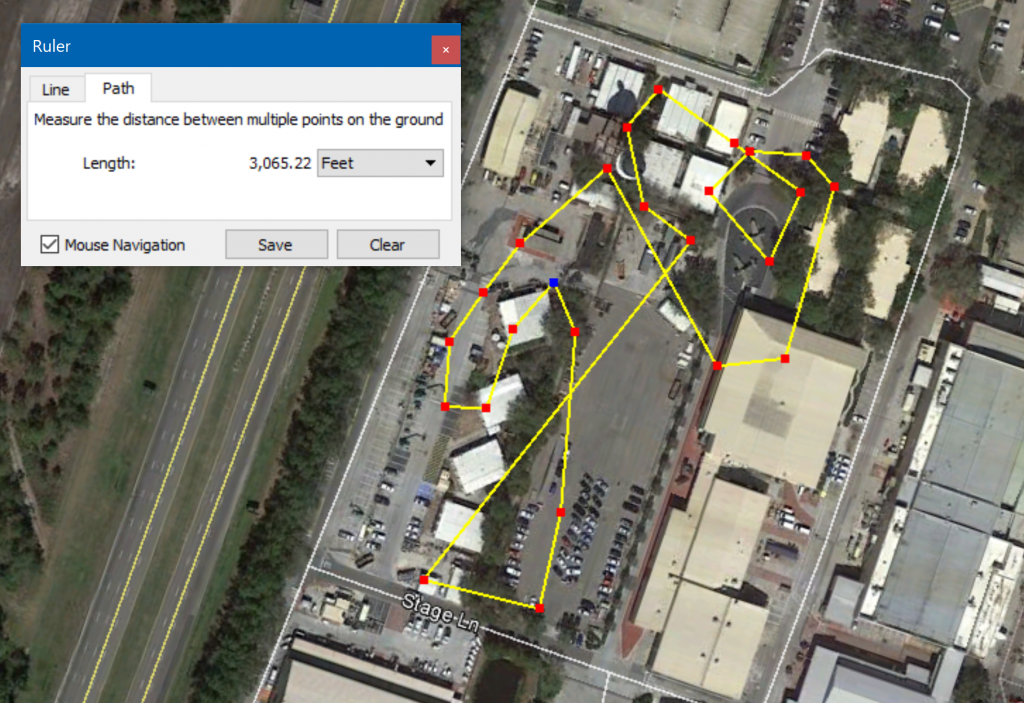Select the length value 3,065.22
This screenshot has height=703, width=1024.
[280, 163]
